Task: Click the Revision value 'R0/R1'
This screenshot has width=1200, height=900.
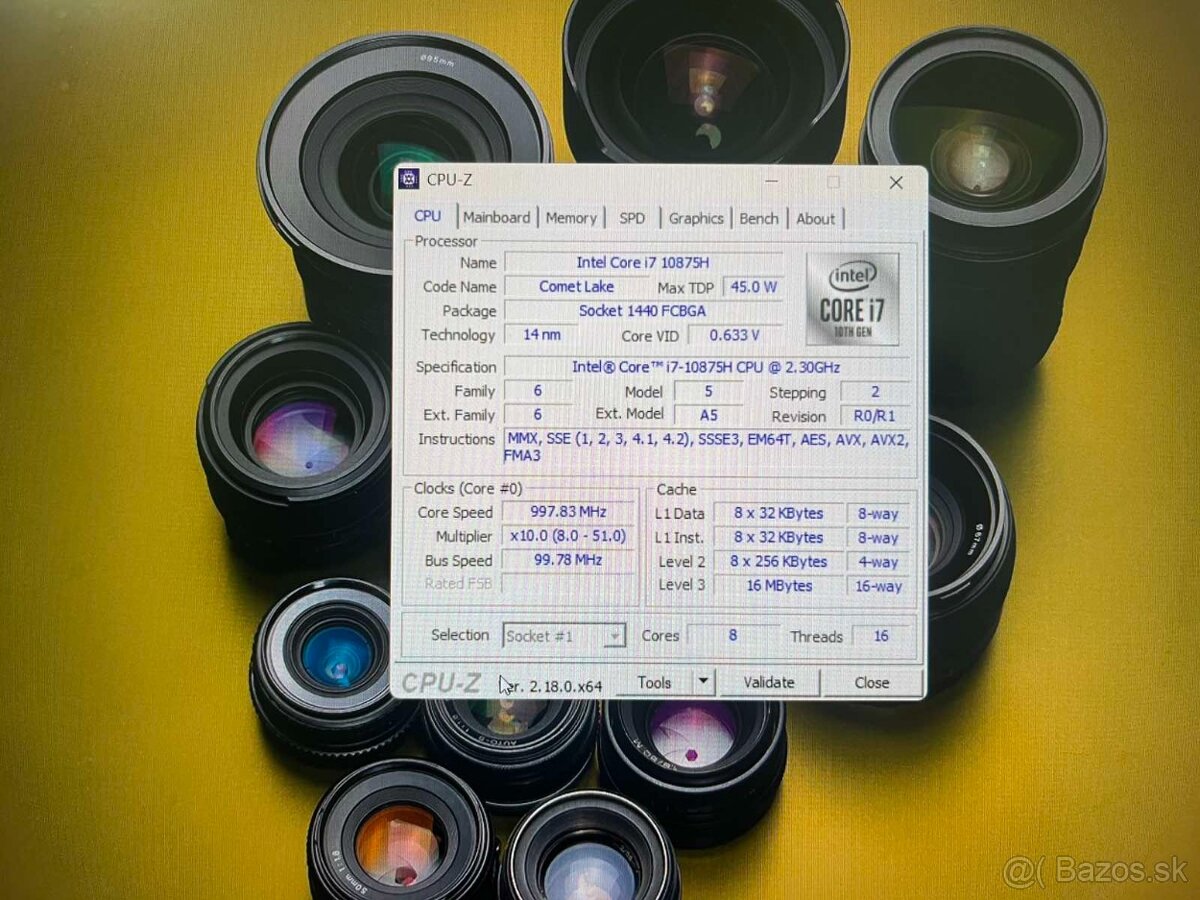Action: [875, 416]
